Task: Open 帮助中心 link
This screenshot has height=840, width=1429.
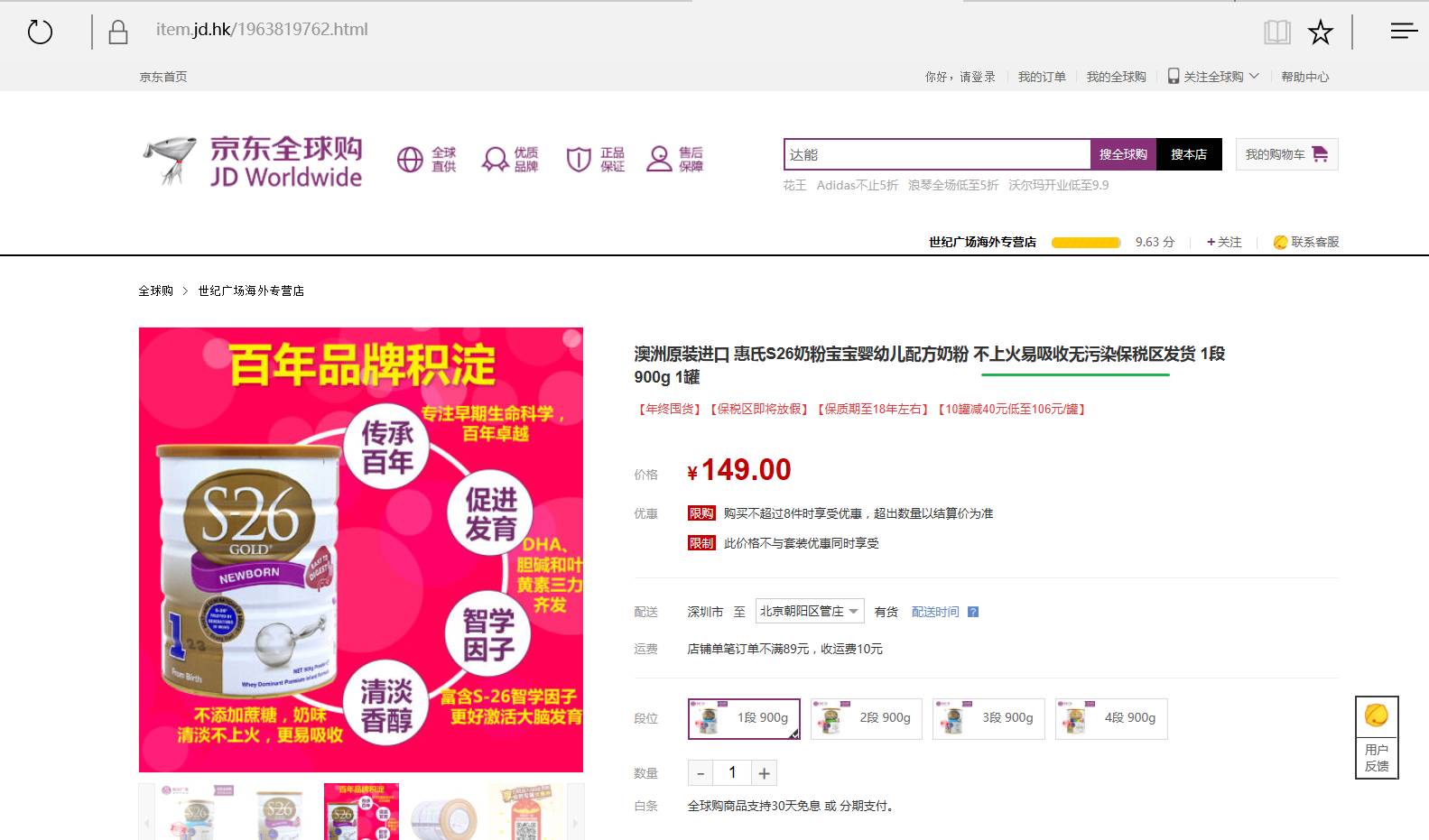Action: pyautogui.click(x=1304, y=77)
